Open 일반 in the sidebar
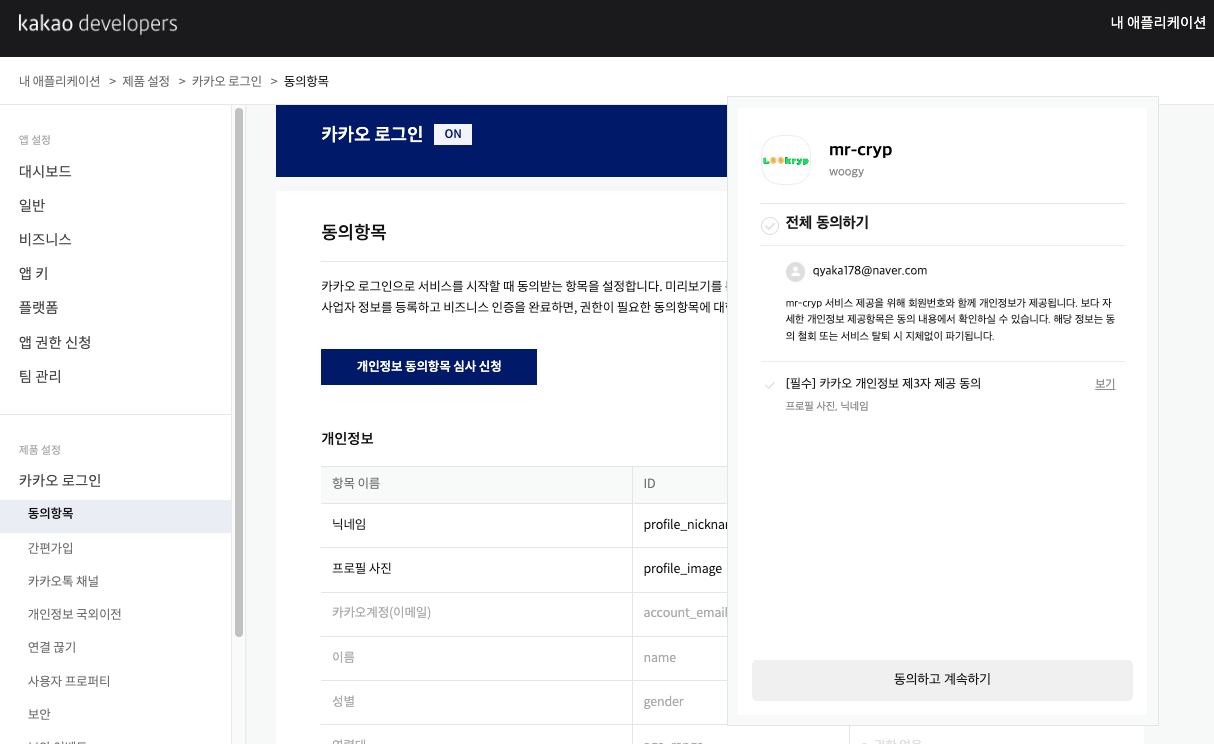Image resolution: width=1214 pixels, height=744 pixels. (32, 205)
